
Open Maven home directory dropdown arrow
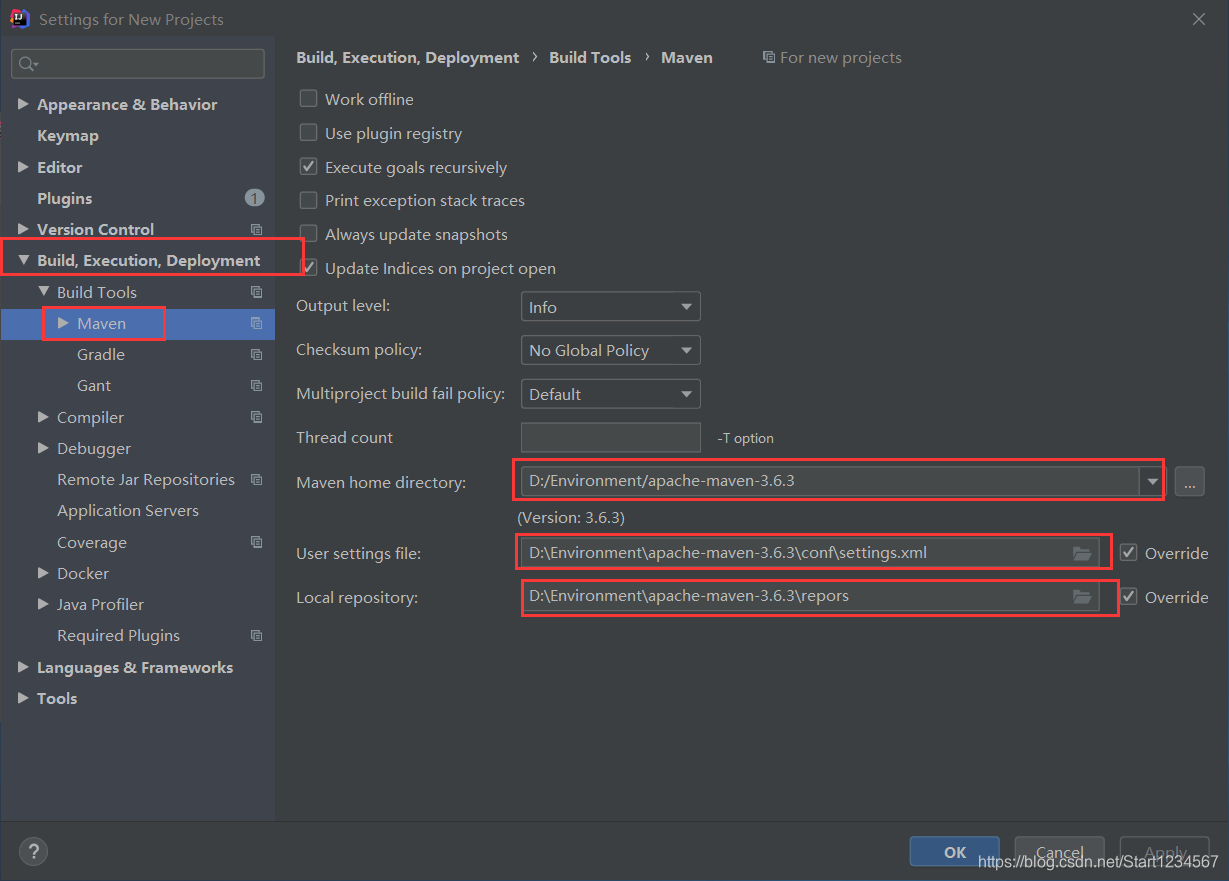point(1153,482)
